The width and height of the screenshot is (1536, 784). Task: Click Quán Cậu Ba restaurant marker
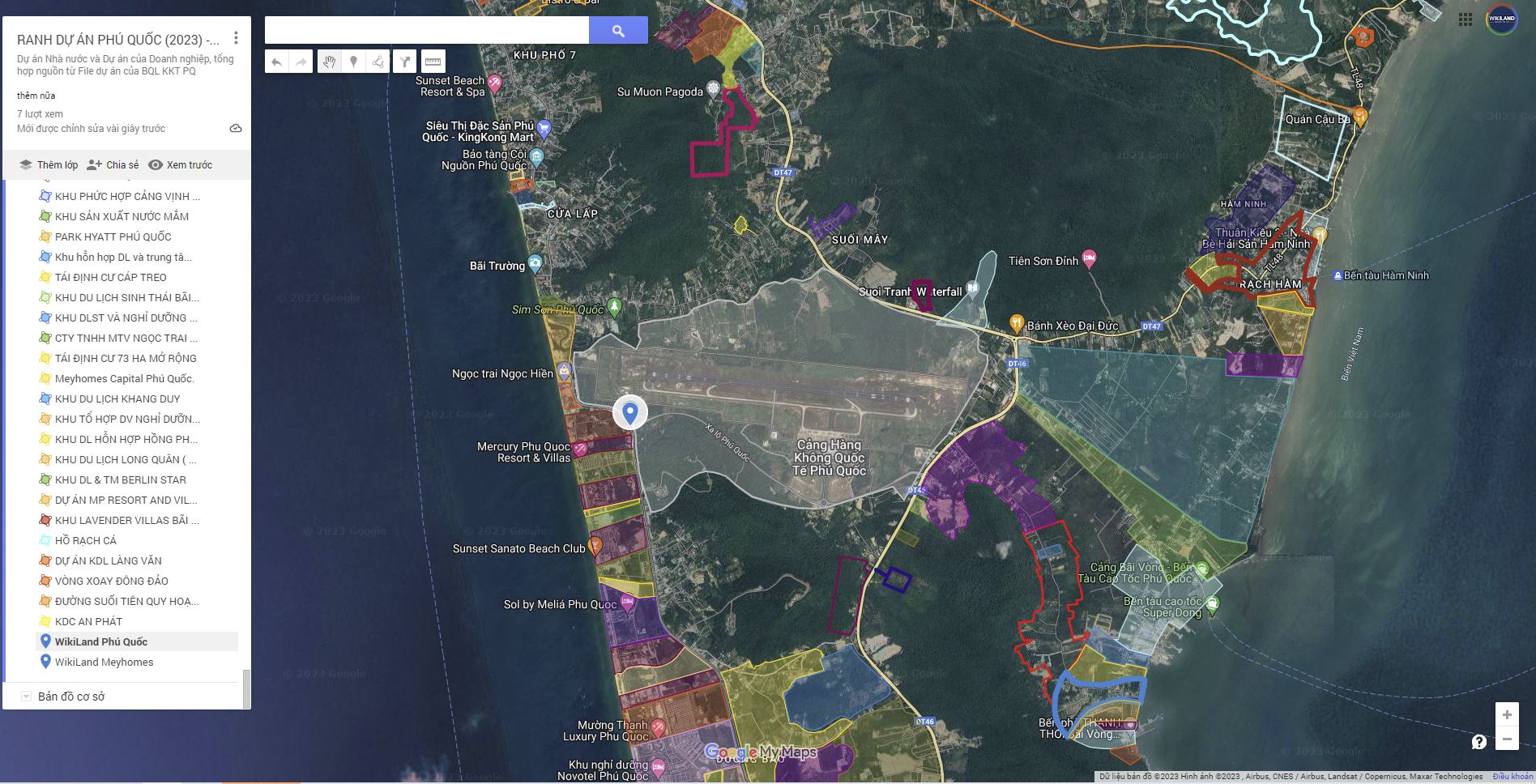click(1360, 116)
